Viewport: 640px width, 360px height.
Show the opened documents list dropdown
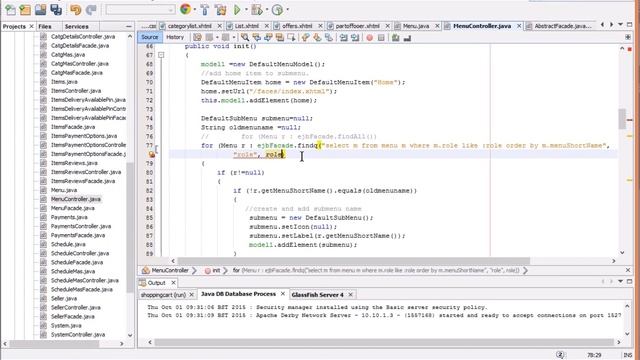point(620,25)
